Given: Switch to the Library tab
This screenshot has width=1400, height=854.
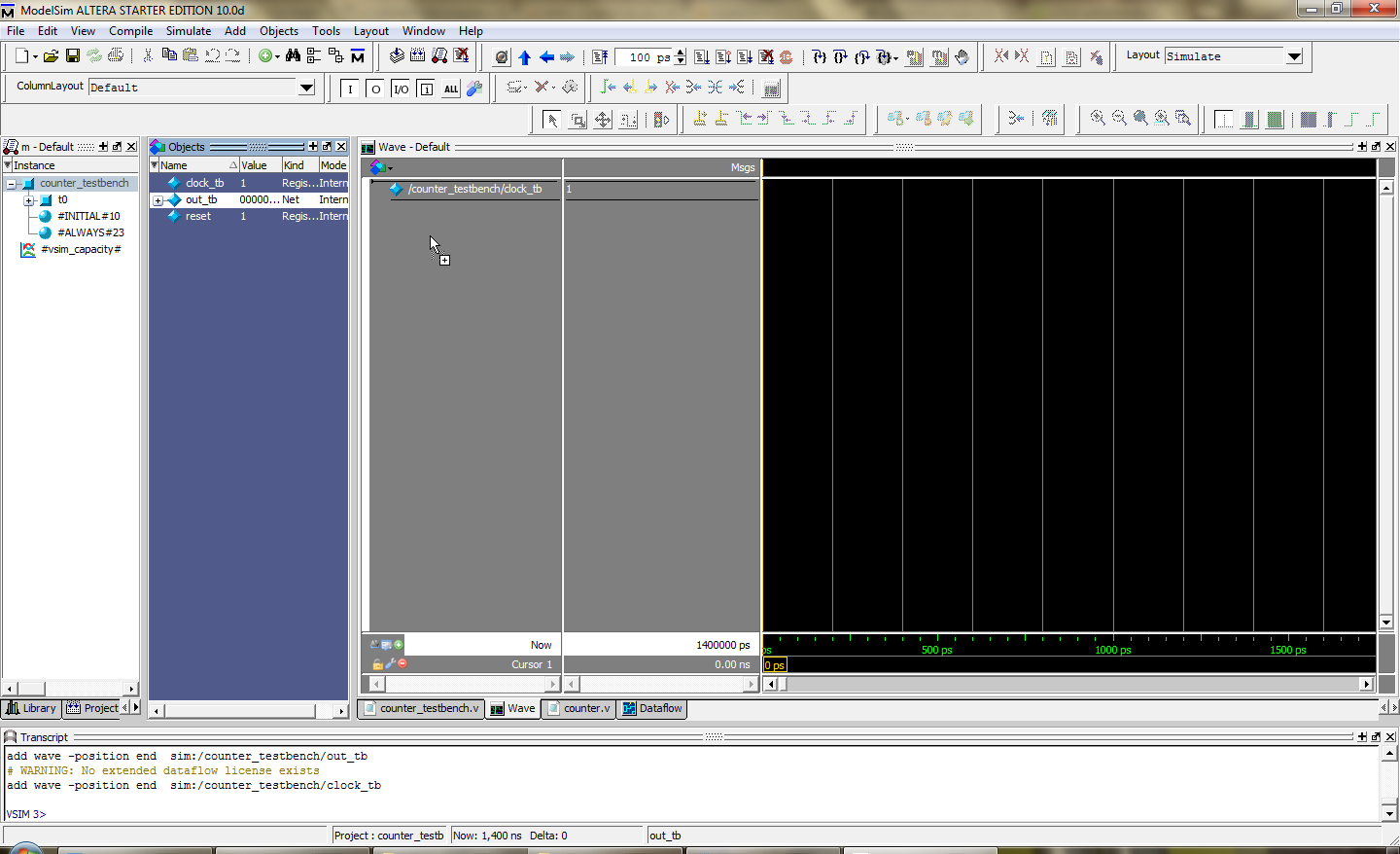Looking at the screenshot, I should pyautogui.click(x=31, y=708).
